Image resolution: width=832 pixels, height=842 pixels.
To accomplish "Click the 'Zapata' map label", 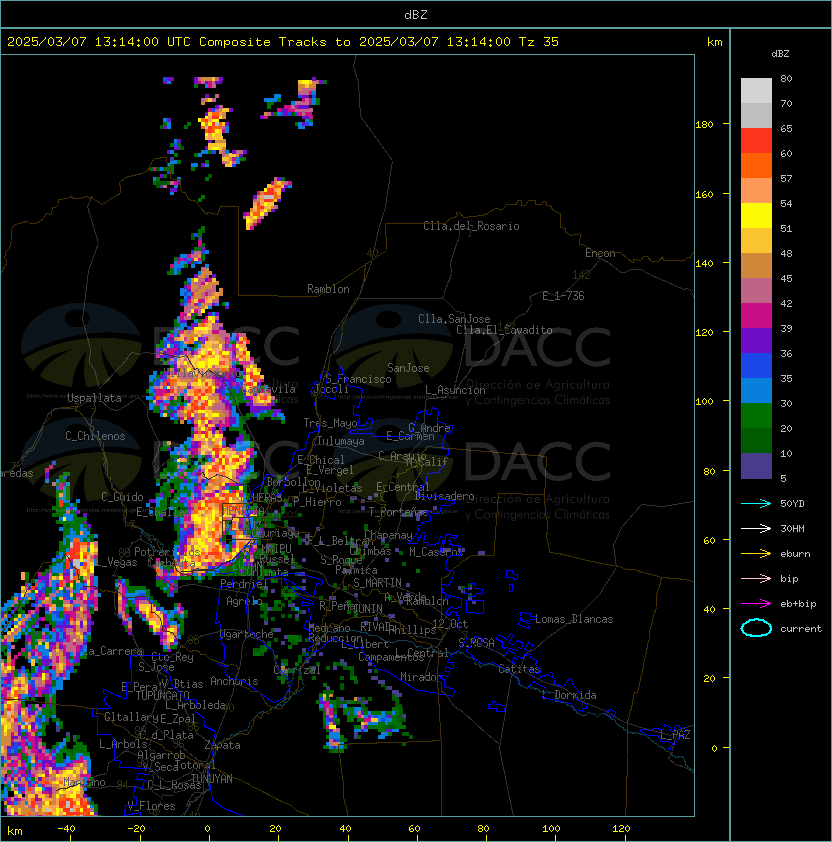I will tap(222, 745).
